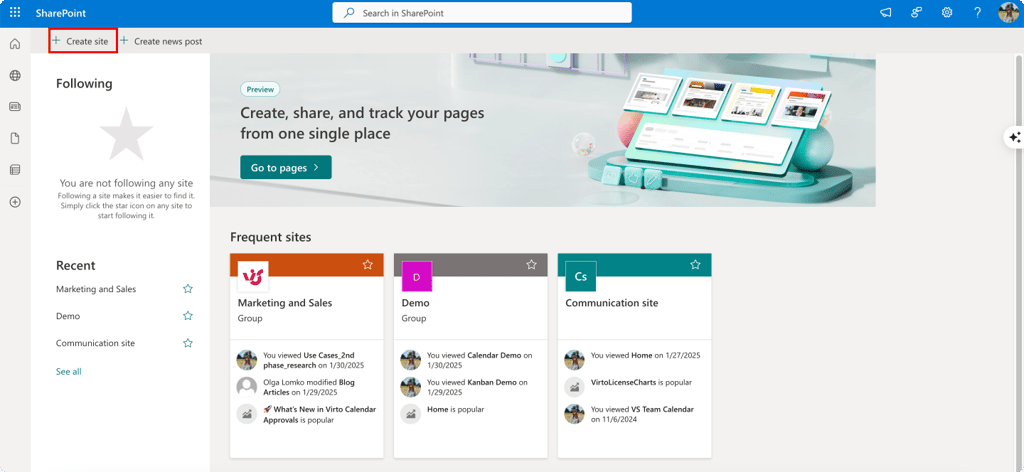The image size is (1024, 472).
Task: Toggle follow star on Demo site card
Action: (x=532, y=264)
